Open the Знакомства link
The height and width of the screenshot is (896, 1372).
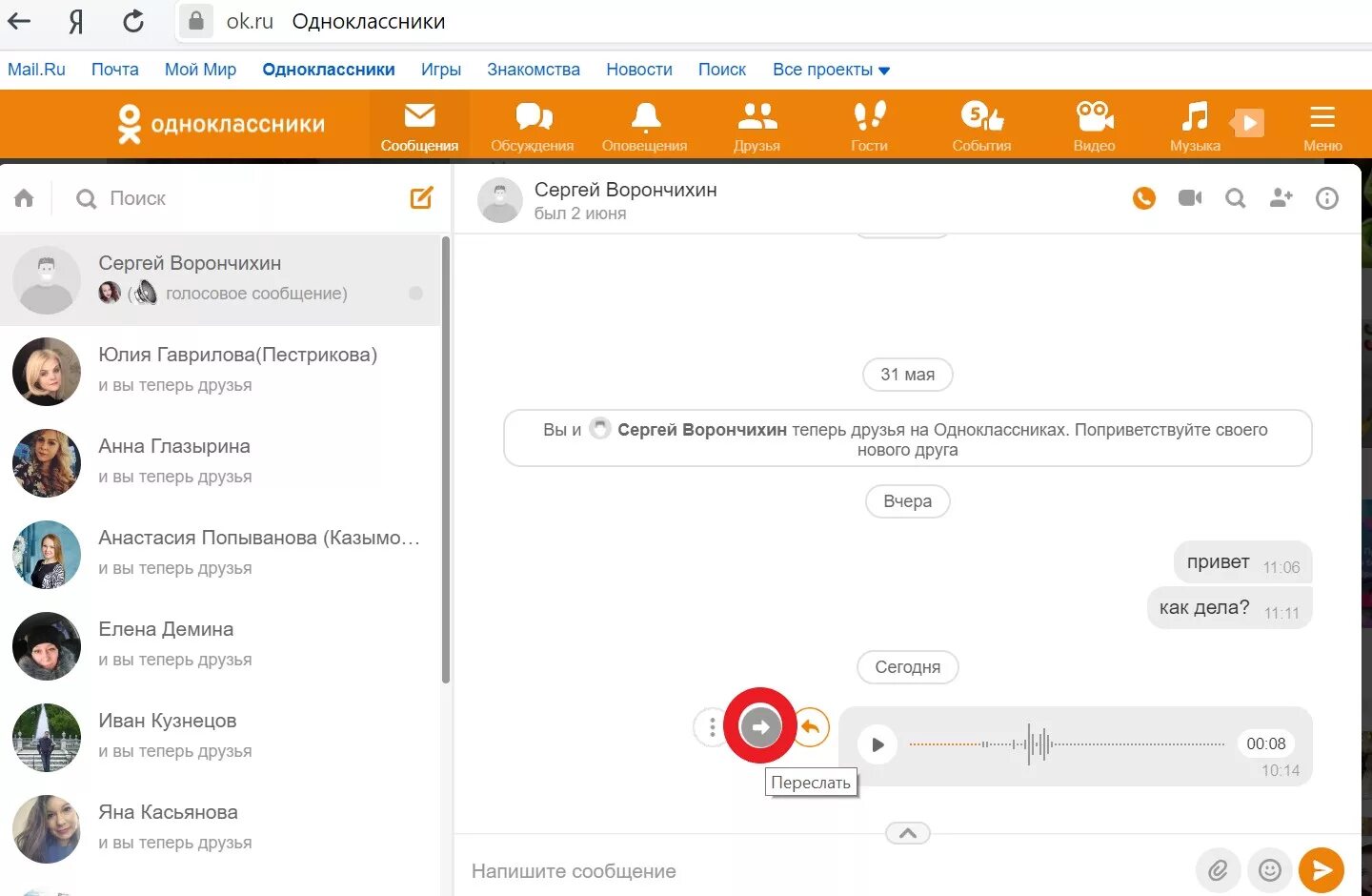click(x=534, y=70)
